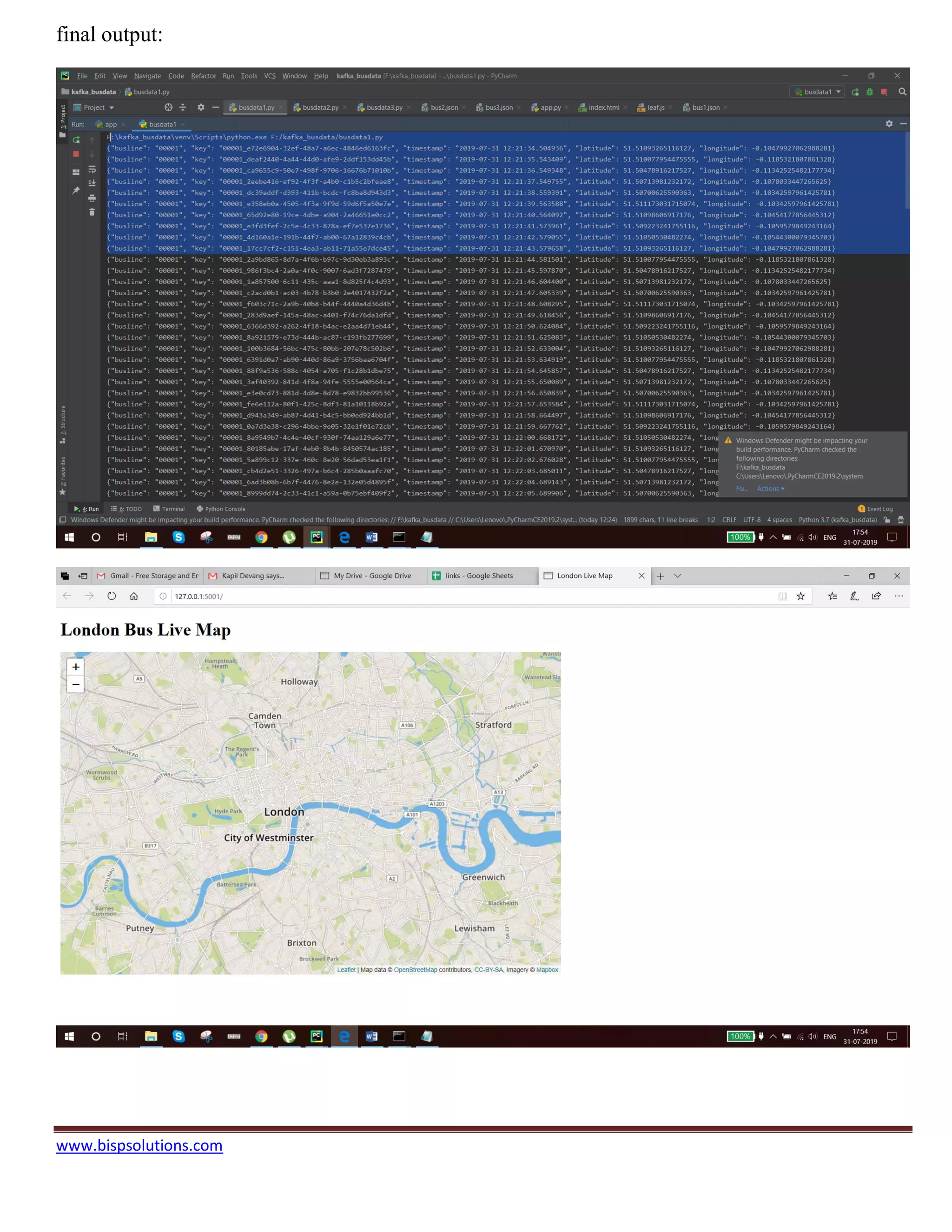Click the debug bug icon in top toolbar
This screenshot has width=952, height=1232.
pos(870,92)
